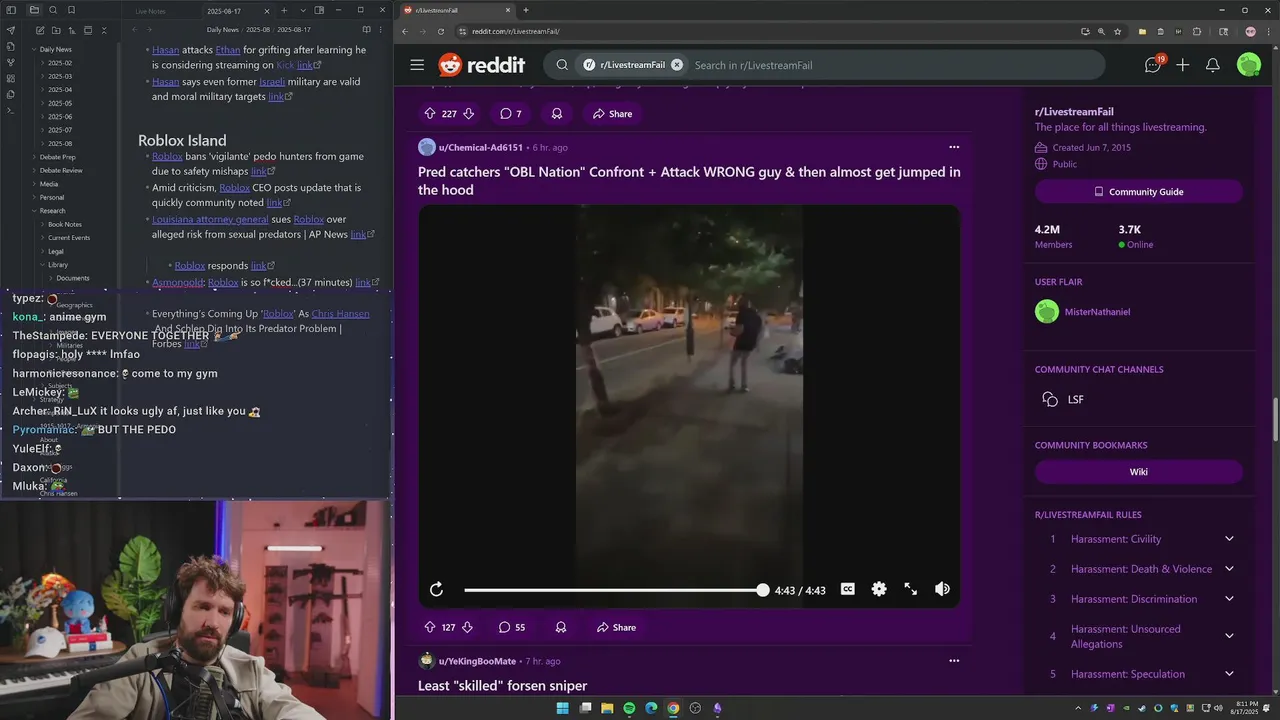The height and width of the screenshot is (720, 1280).
Task: Open the 55 comments on OBL Nation post
Action: click(512, 627)
